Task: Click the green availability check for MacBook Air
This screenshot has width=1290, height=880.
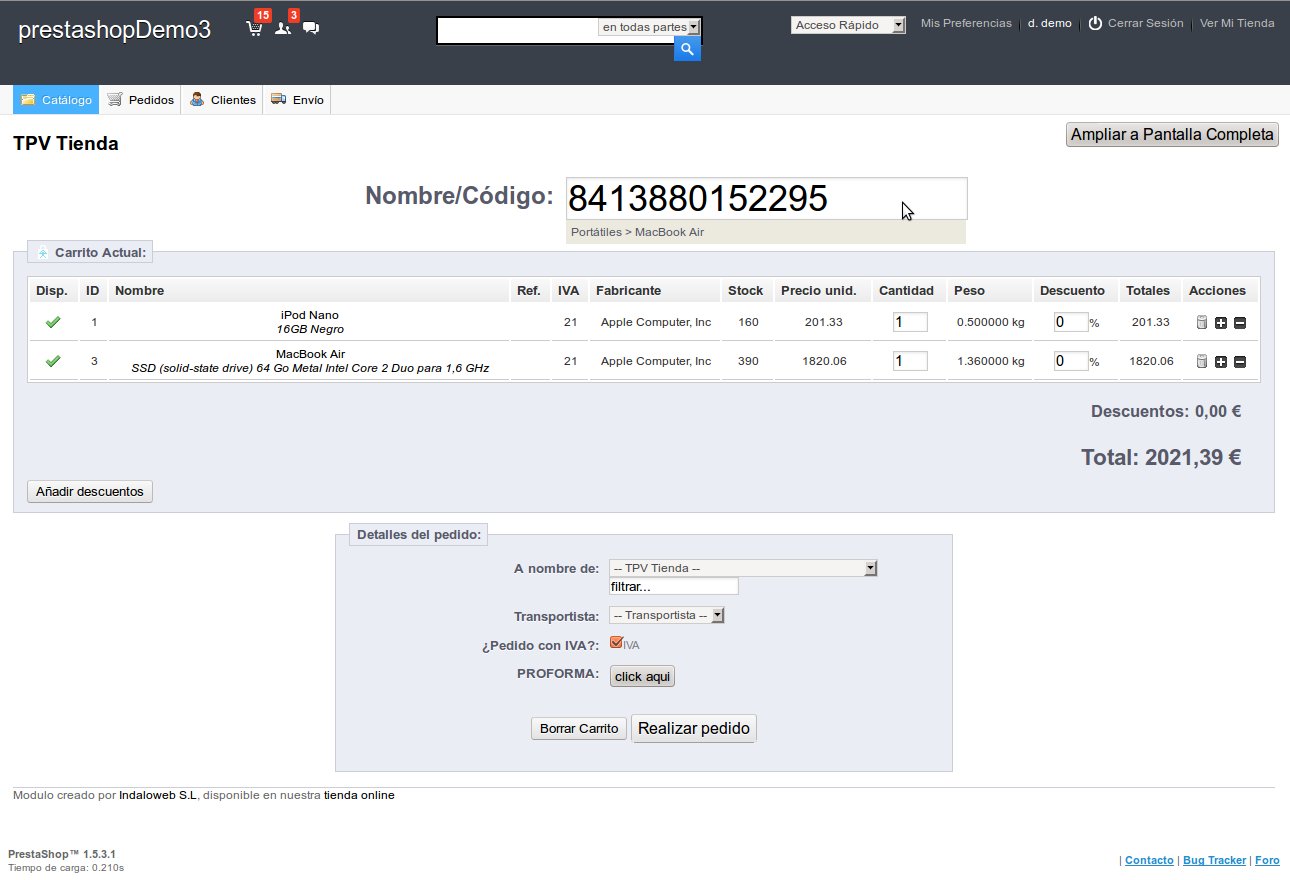Action: (x=53, y=361)
